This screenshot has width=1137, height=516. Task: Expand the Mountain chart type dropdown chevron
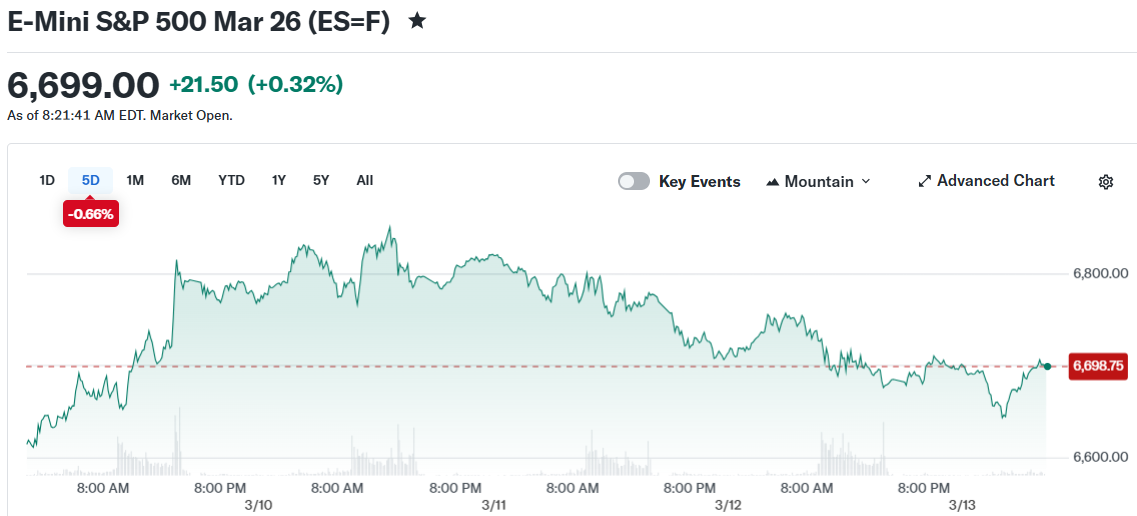point(866,181)
